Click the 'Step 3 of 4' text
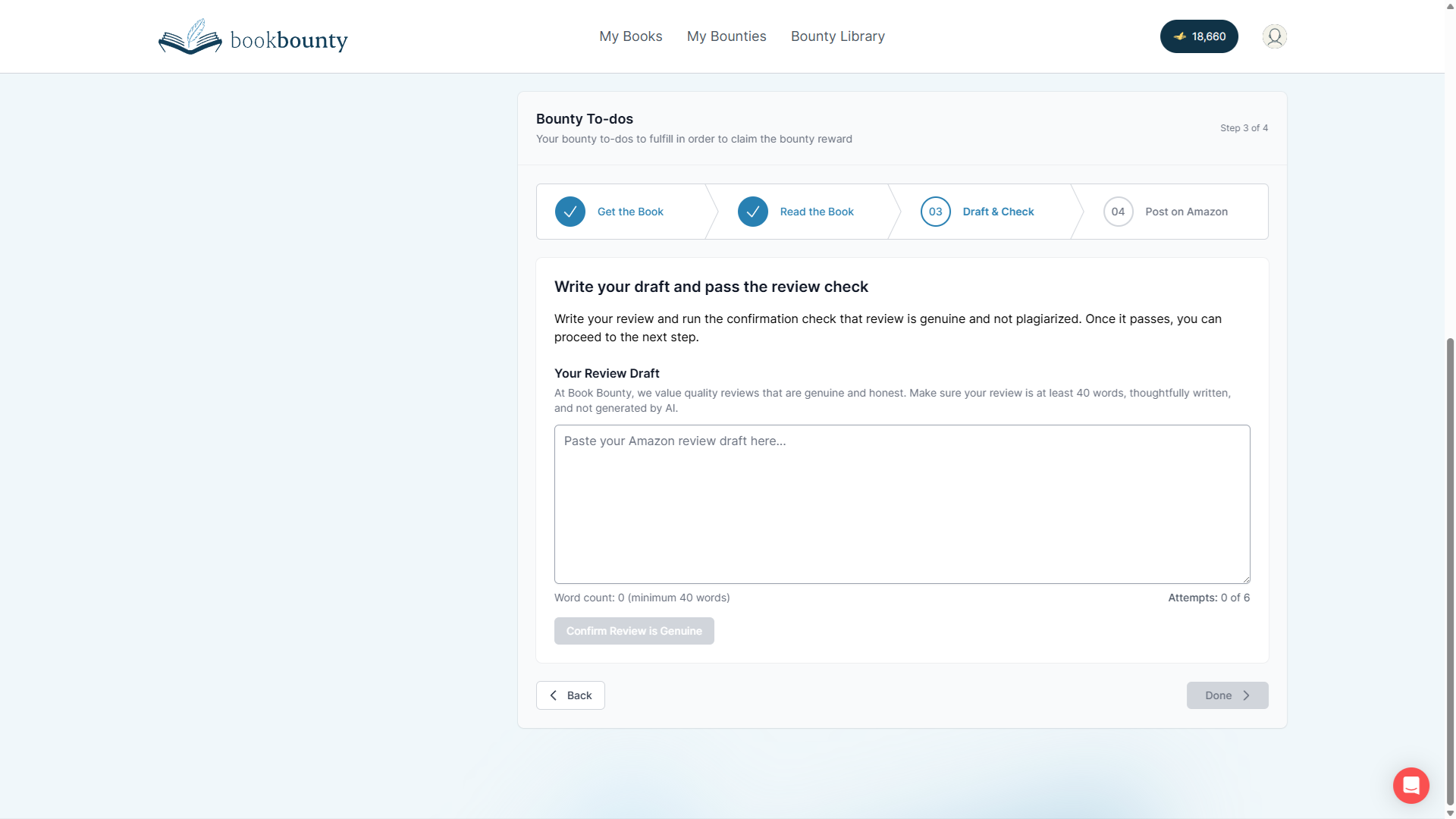Screen dimensions: 1456x819 tap(1244, 128)
